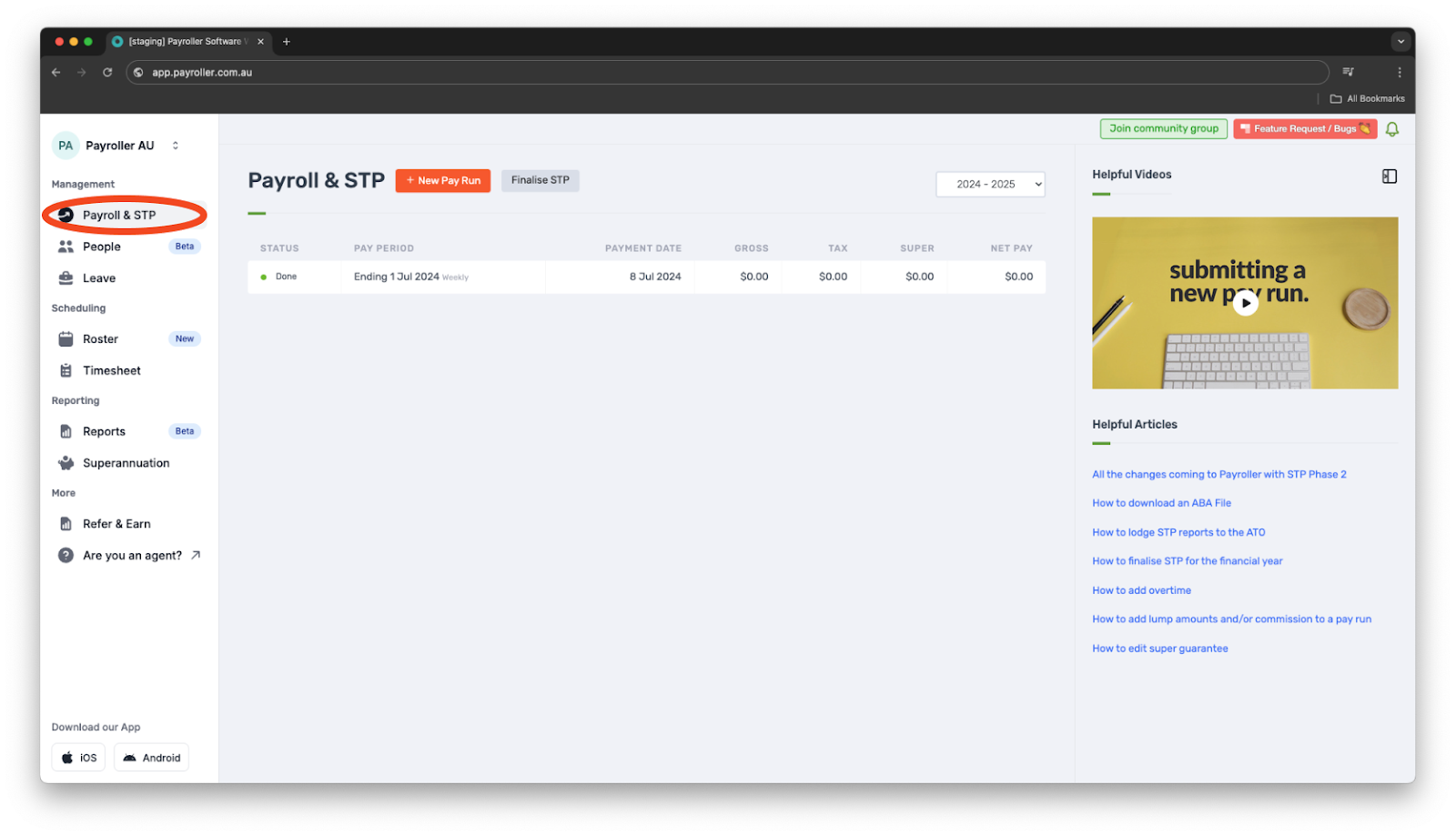1456x836 pixels.
Task: Go forward in browser history
Action: (x=82, y=72)
